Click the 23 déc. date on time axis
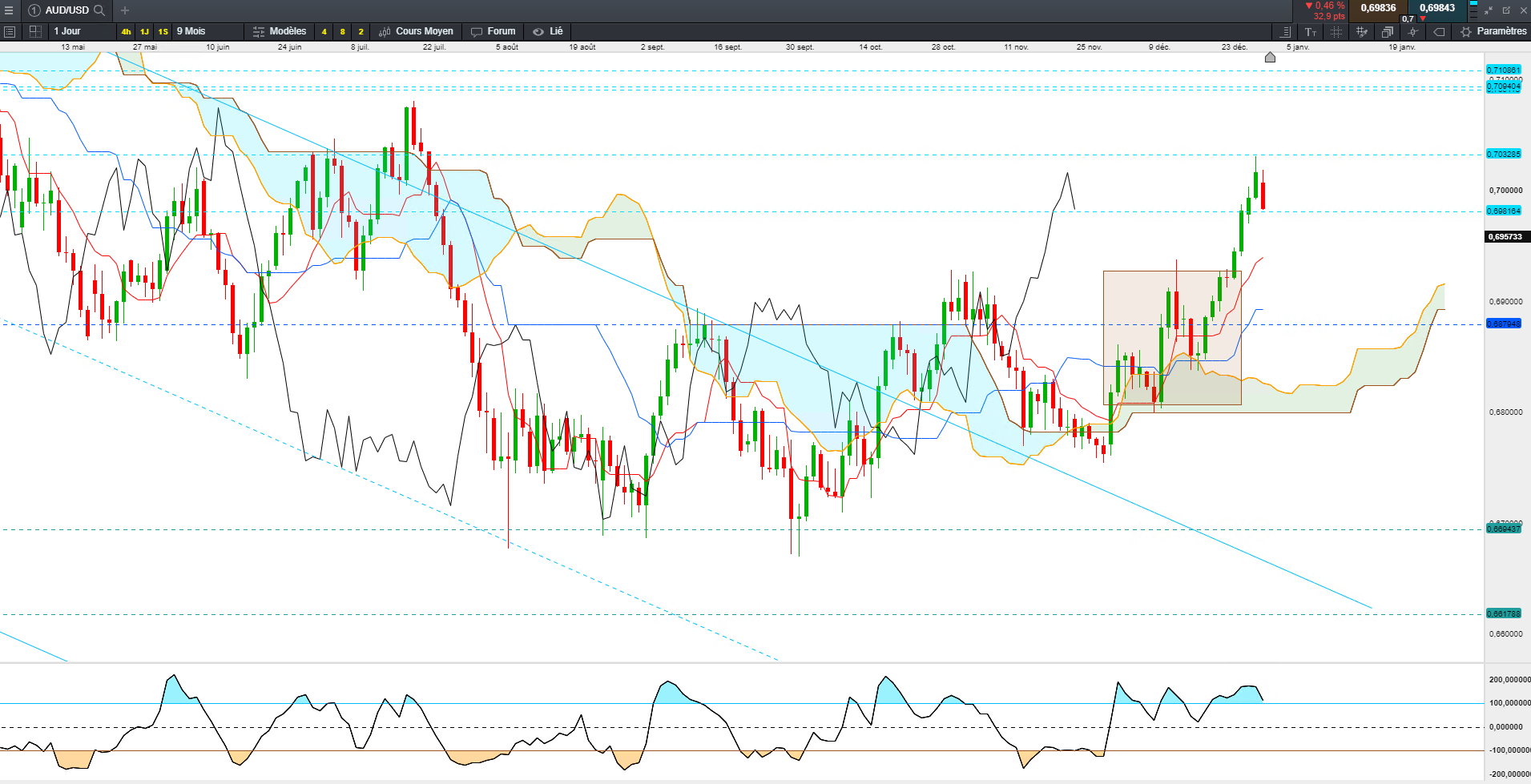The width and height of the screenshot is (1531, 784). point(1235,47)
